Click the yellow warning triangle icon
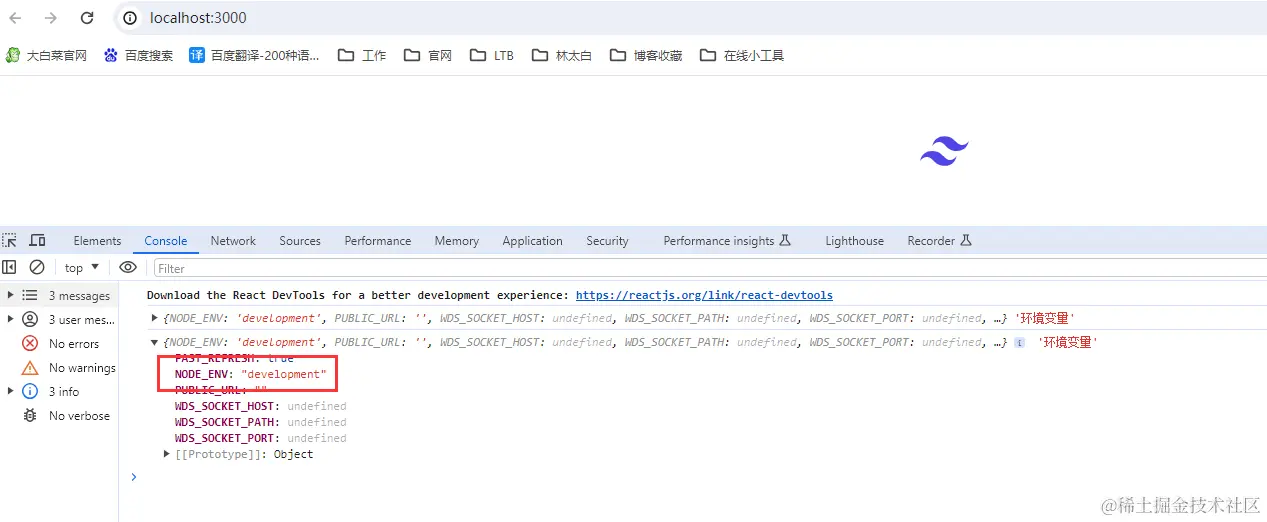Viewport: 1267px width, 522px height. click(30, 367)
